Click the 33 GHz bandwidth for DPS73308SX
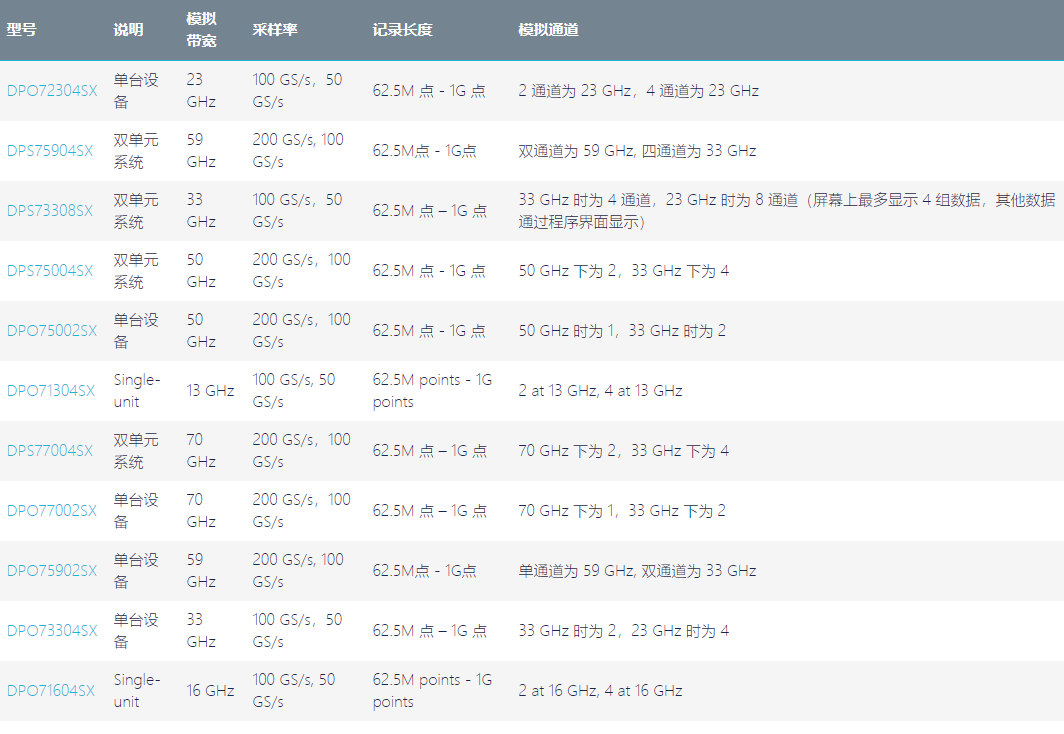The image size is (1064, 734). click(x=202, y=211)
